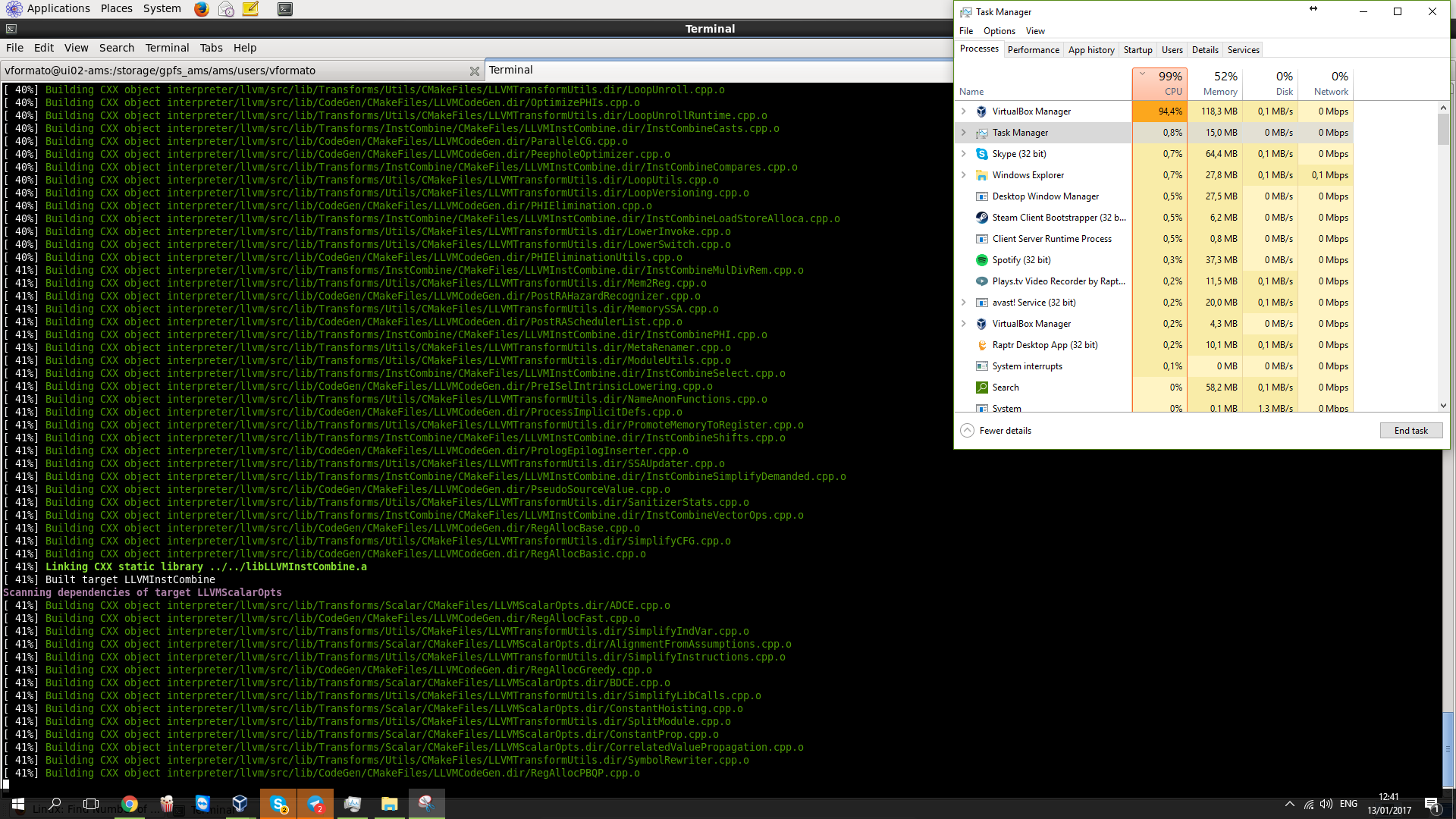Expand the top VirtualBox Manager process
1456x819 pixels.
tap(964, 111)
